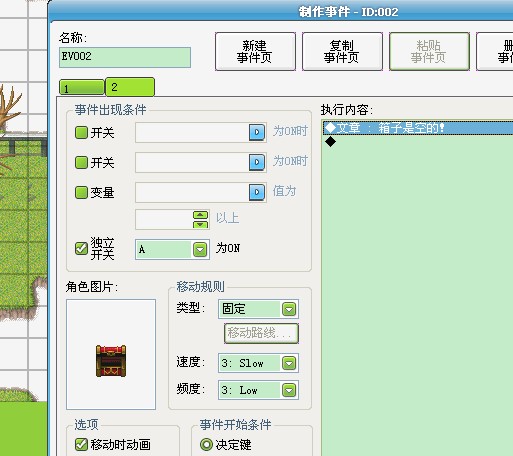Expand the 频度 3: Low dropdown
The width and height of the screenshot is (513, 456).
click(x=289, y=390)
